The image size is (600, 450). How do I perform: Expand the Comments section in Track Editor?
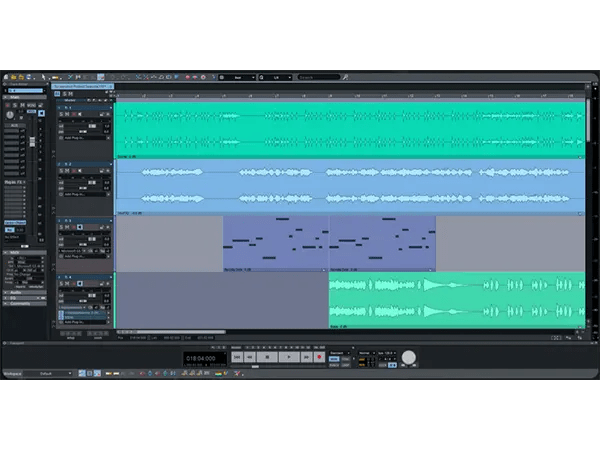[x=6, y=304]
